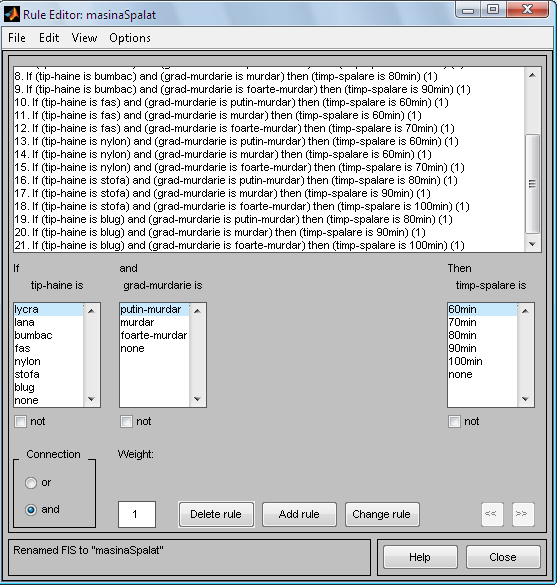The image size is (557, 585).
Task: Click the Add rule button
Action: 299,514
